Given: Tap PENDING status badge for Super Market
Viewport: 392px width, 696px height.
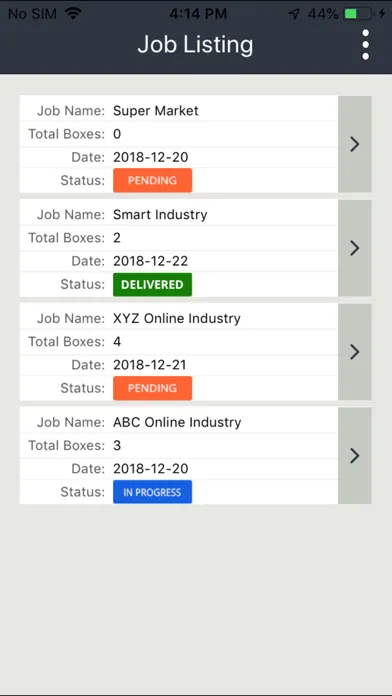Looking at the screenshot, I should click(152, 180).
